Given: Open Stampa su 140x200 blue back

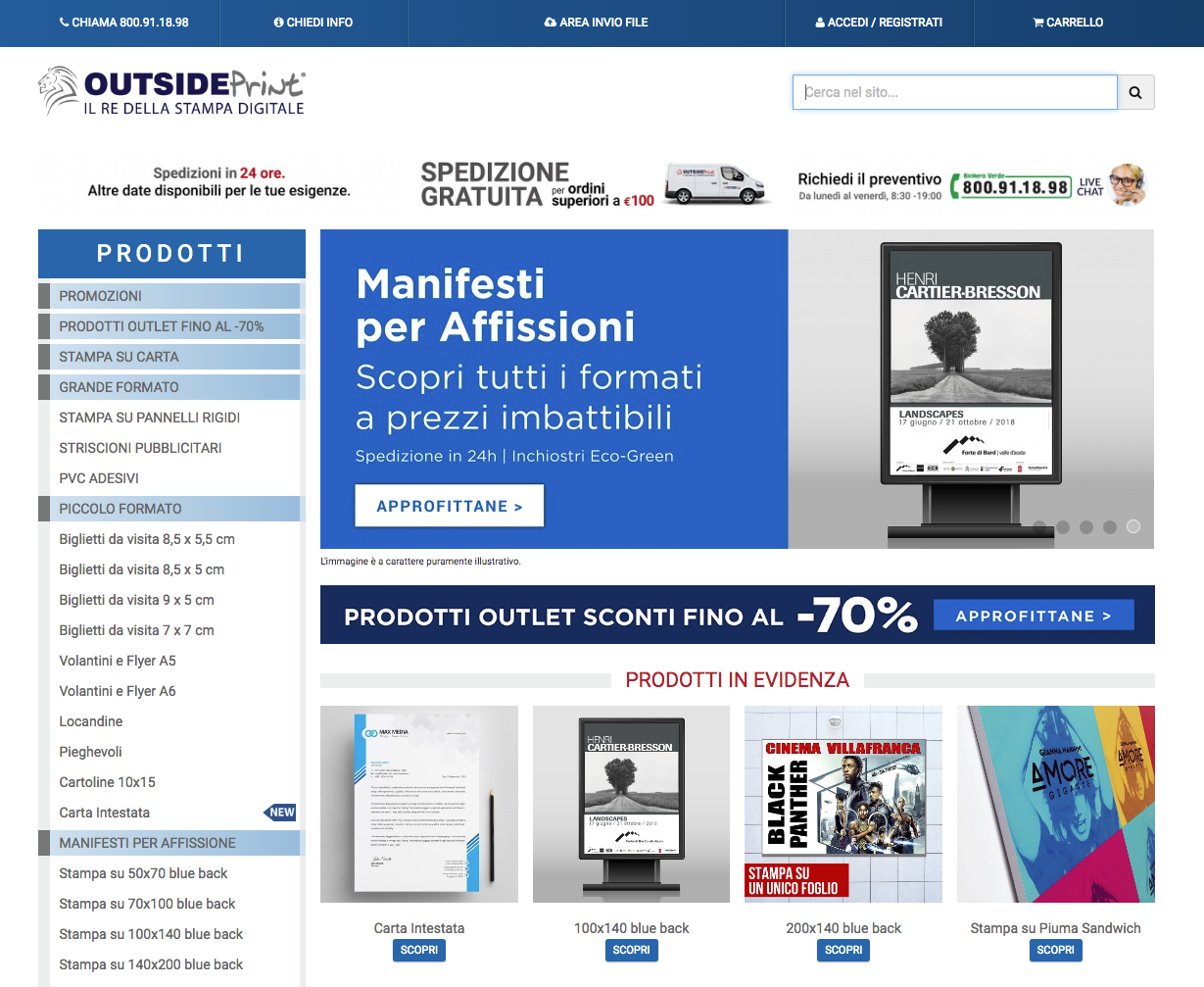Looking at the screenshot, I should pos(151,964).
